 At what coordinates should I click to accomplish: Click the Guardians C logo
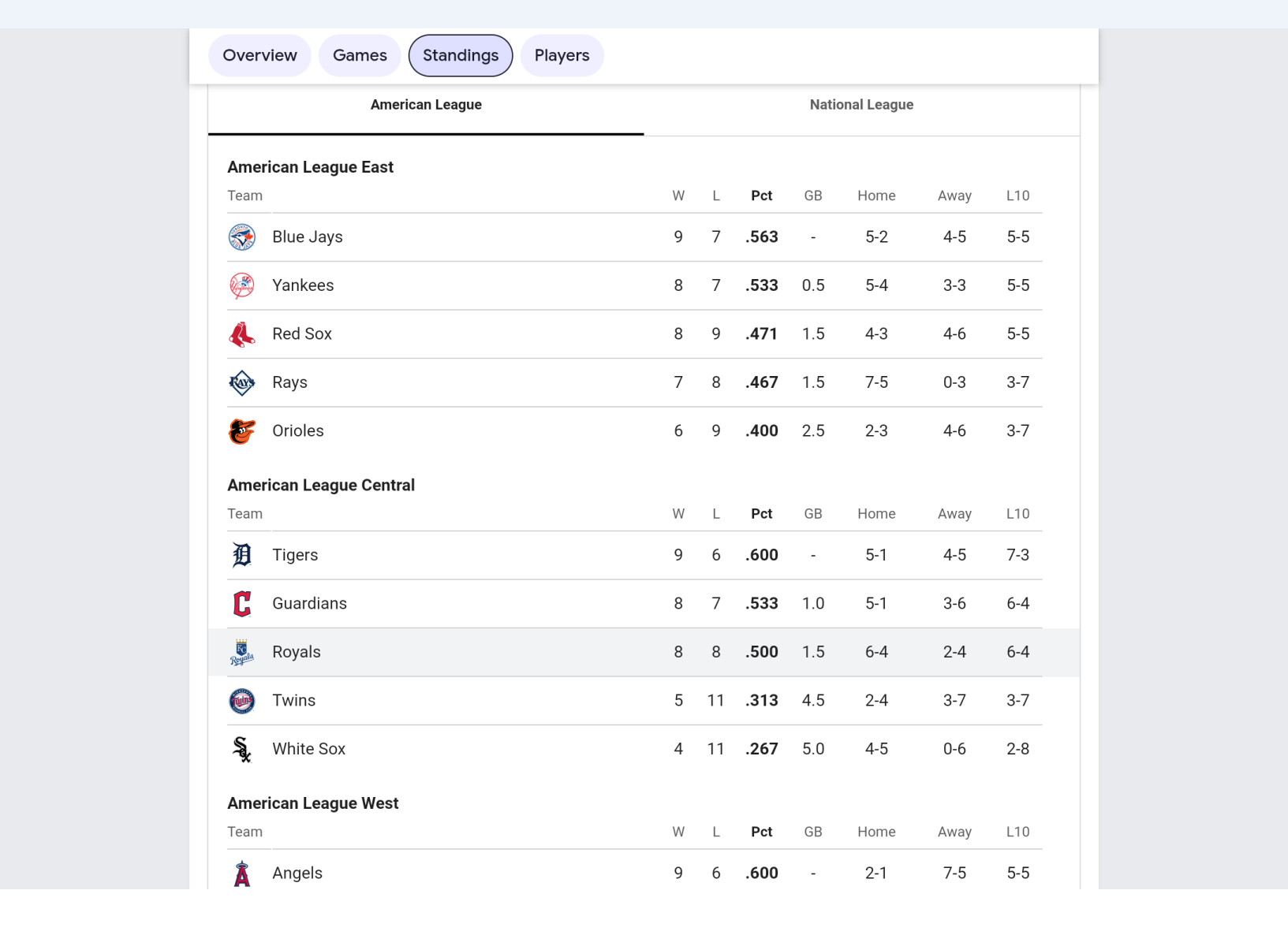(x=242, y=604)
